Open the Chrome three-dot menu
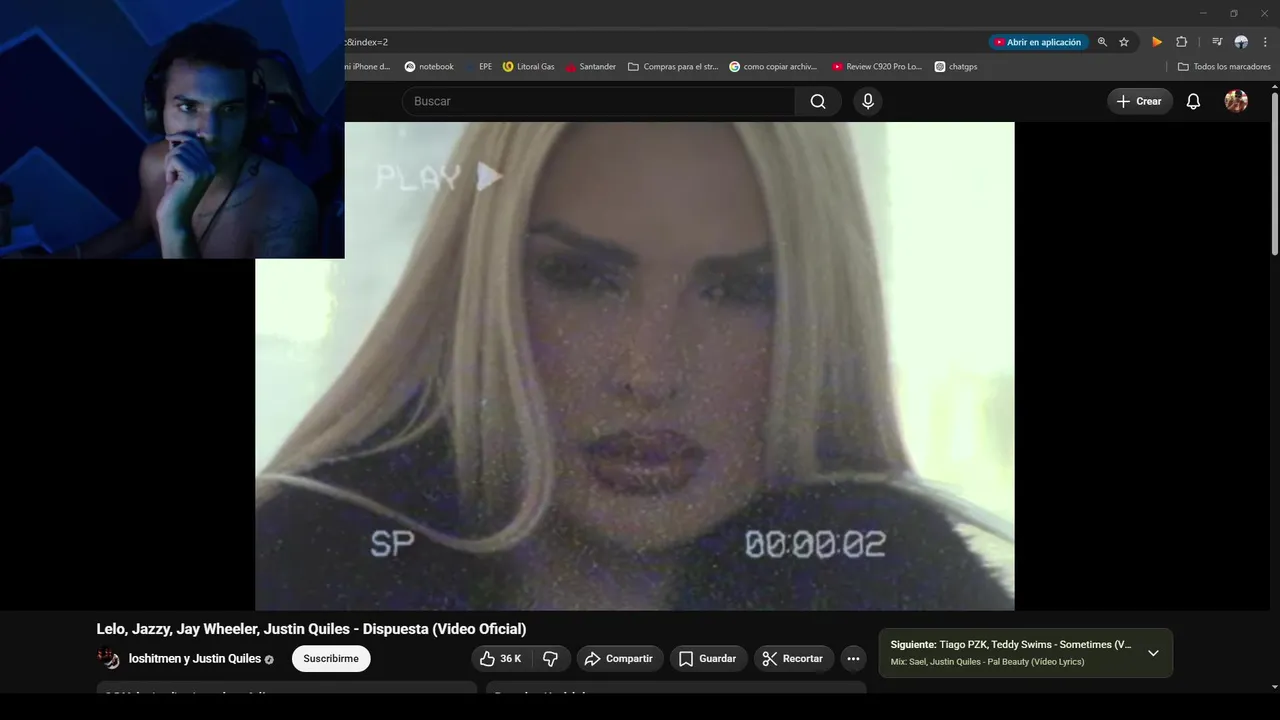Viewport: 1280px width, 720px height. [x=1265, y=42]
